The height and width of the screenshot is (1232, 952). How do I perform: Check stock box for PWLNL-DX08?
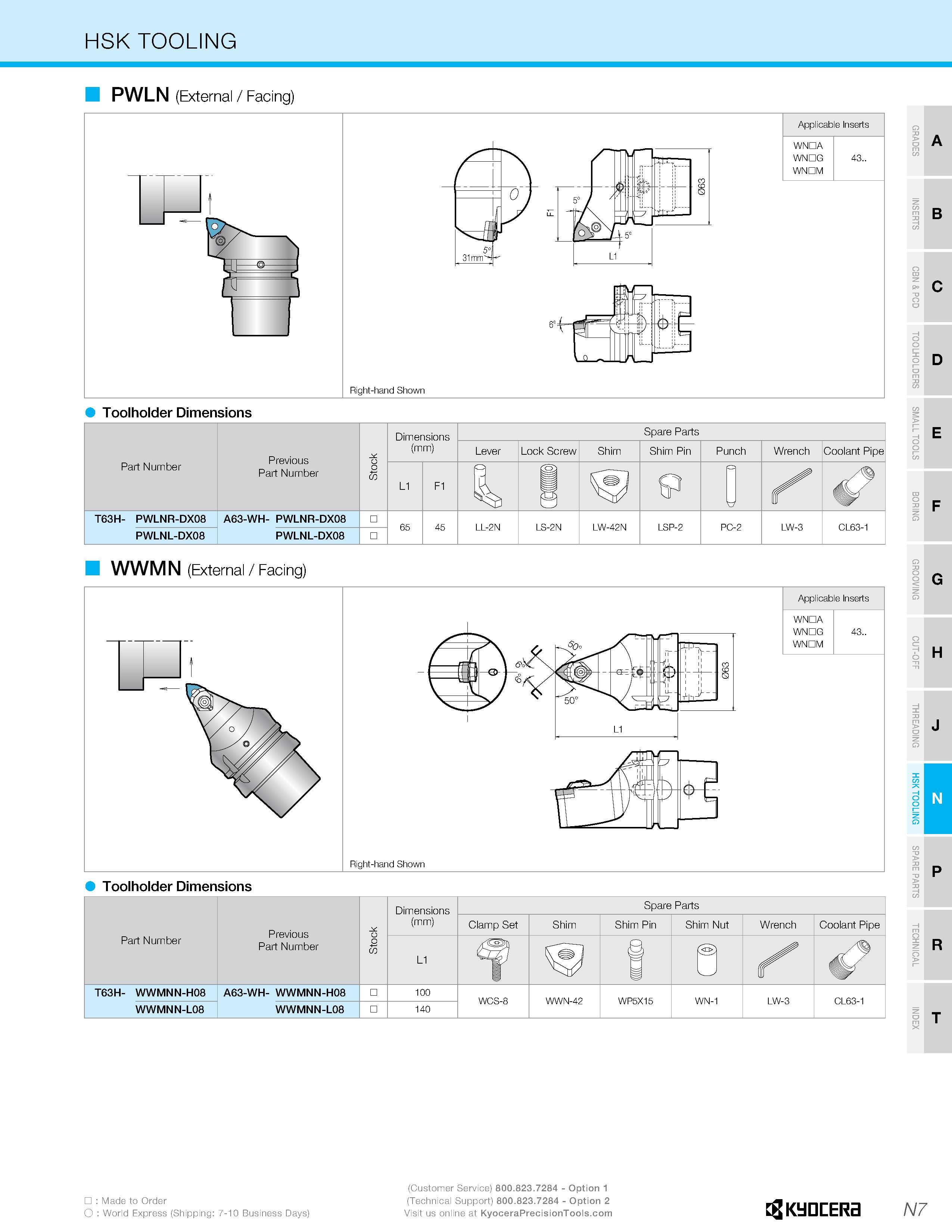point(373,535)
